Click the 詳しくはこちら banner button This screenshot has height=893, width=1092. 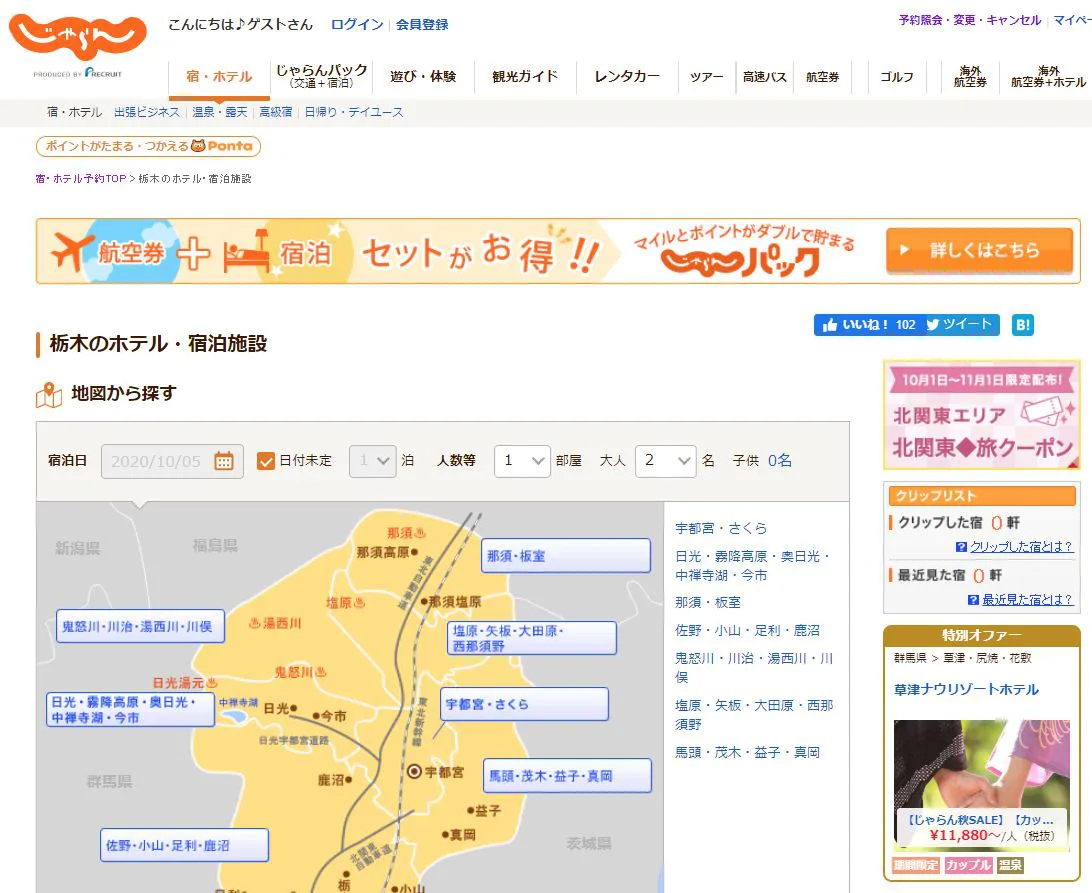click(x=977, y=251)
